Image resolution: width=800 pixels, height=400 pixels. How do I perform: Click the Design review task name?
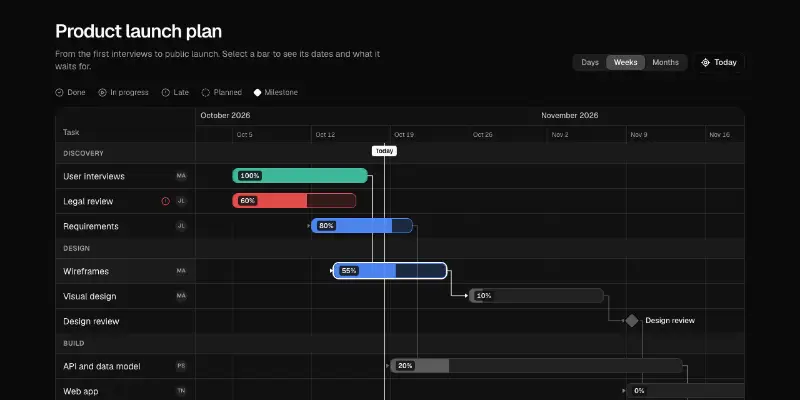point(91,321)
